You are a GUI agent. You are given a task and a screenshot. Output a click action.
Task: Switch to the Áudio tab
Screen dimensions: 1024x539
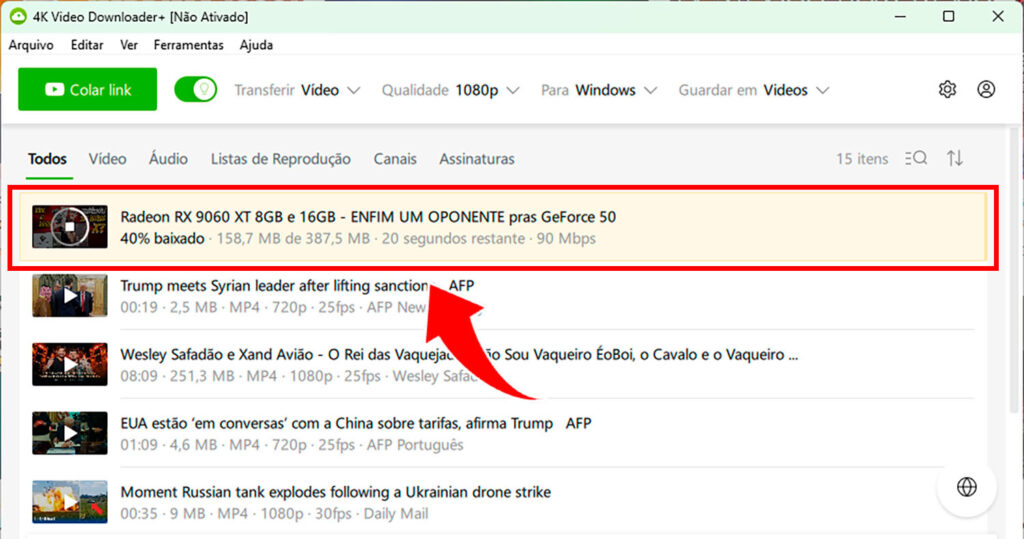(x=168, y=159)
